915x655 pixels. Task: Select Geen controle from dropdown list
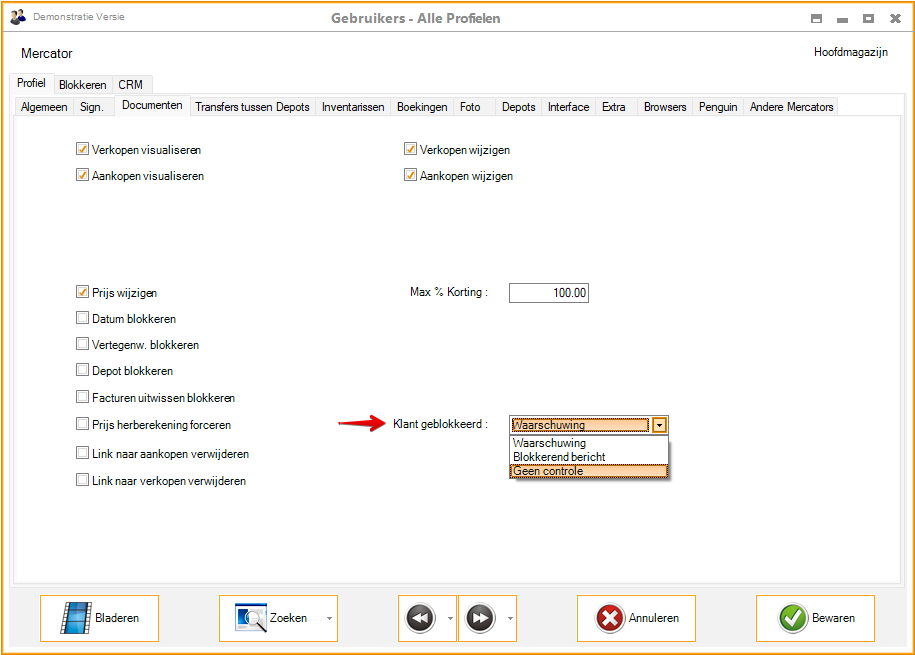[x=588, y=471]
